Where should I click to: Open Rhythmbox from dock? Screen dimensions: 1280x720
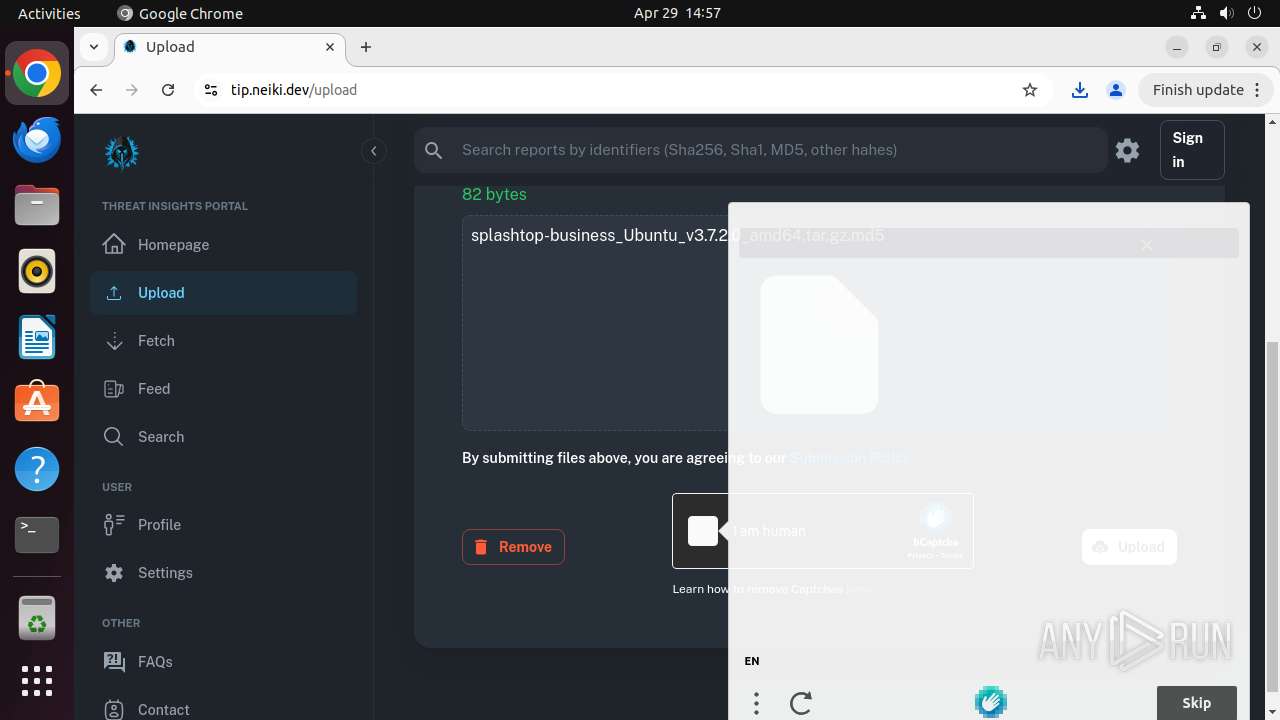click(x=37, y=271)
